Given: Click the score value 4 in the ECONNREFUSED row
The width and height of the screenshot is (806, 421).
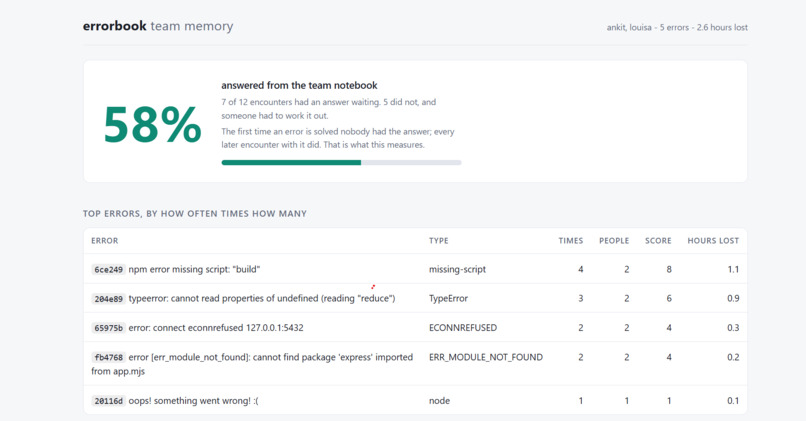Looking at the screenshot, I should click(x=669, y=328).
